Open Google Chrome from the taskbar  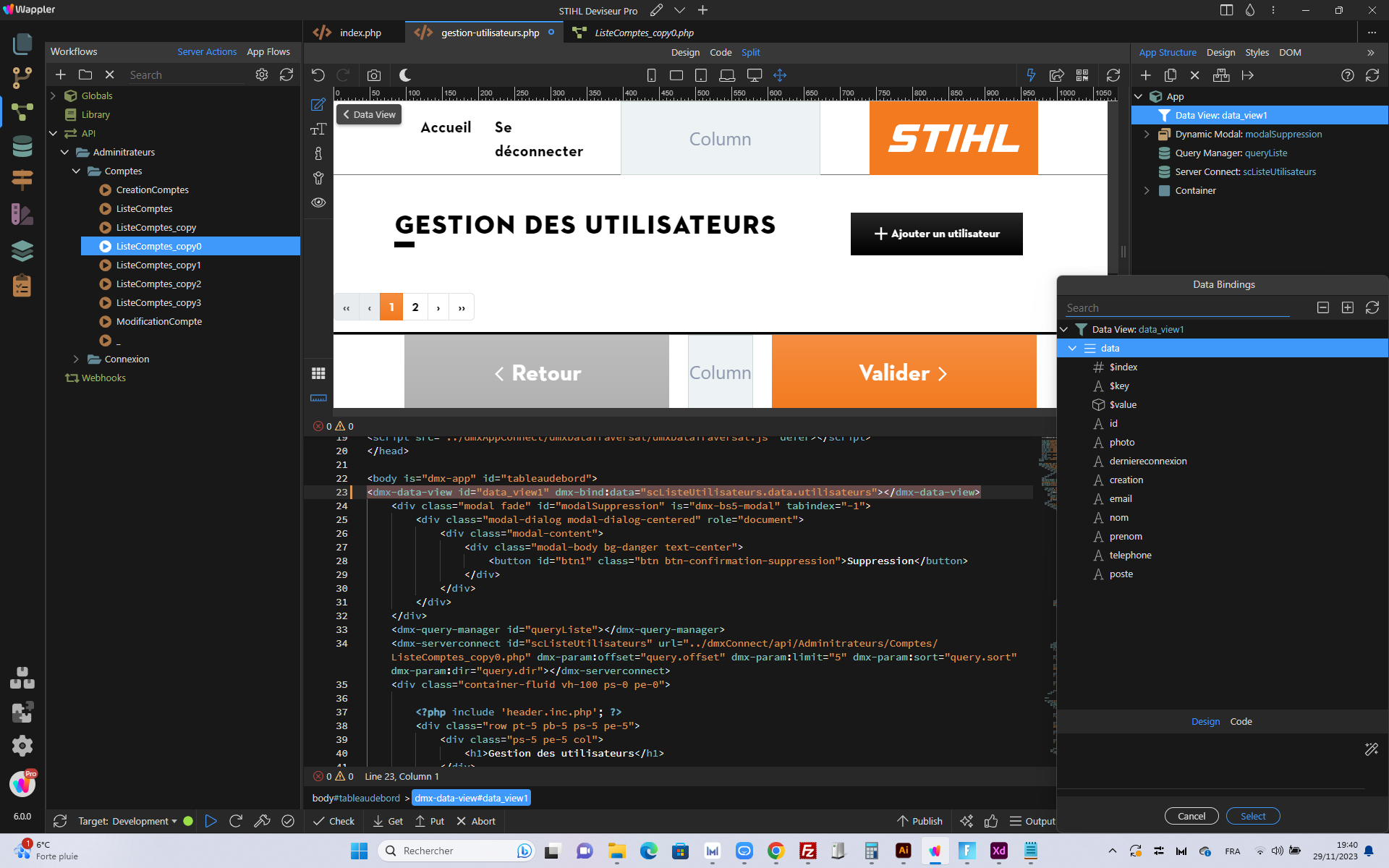pos(776,851)
